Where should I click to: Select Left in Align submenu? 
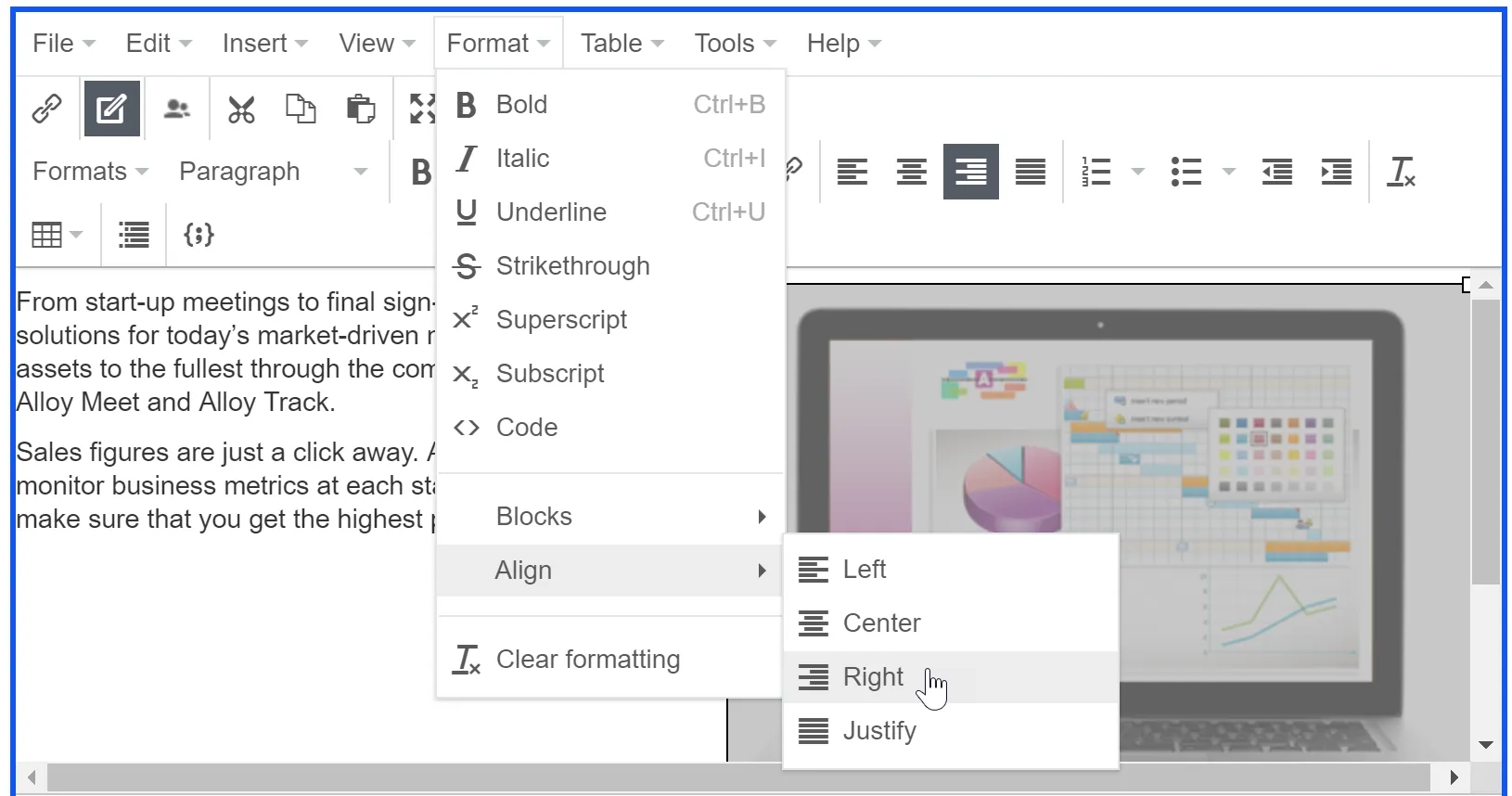point(951,570)
